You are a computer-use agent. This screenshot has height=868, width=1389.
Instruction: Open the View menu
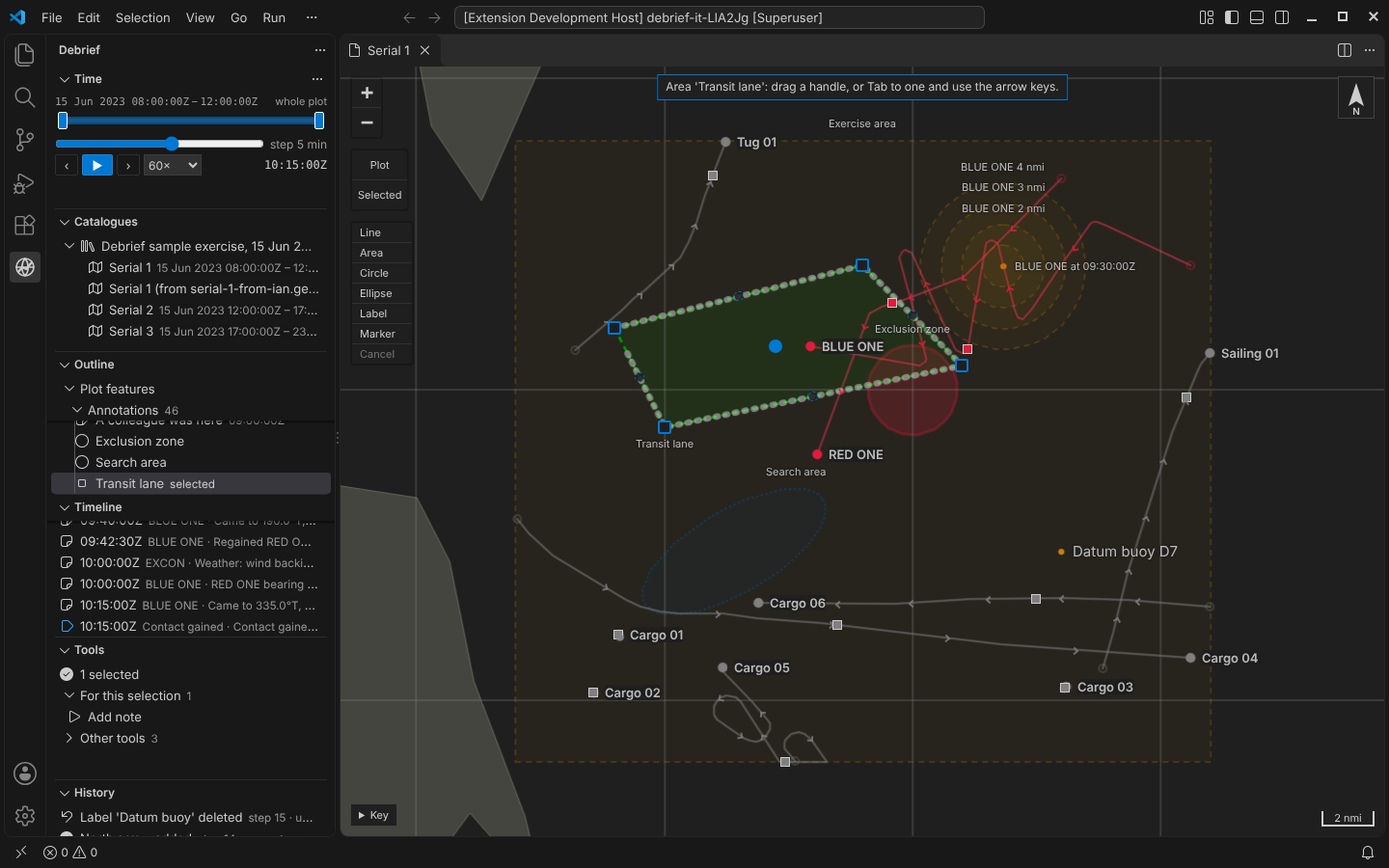(201, 17)
